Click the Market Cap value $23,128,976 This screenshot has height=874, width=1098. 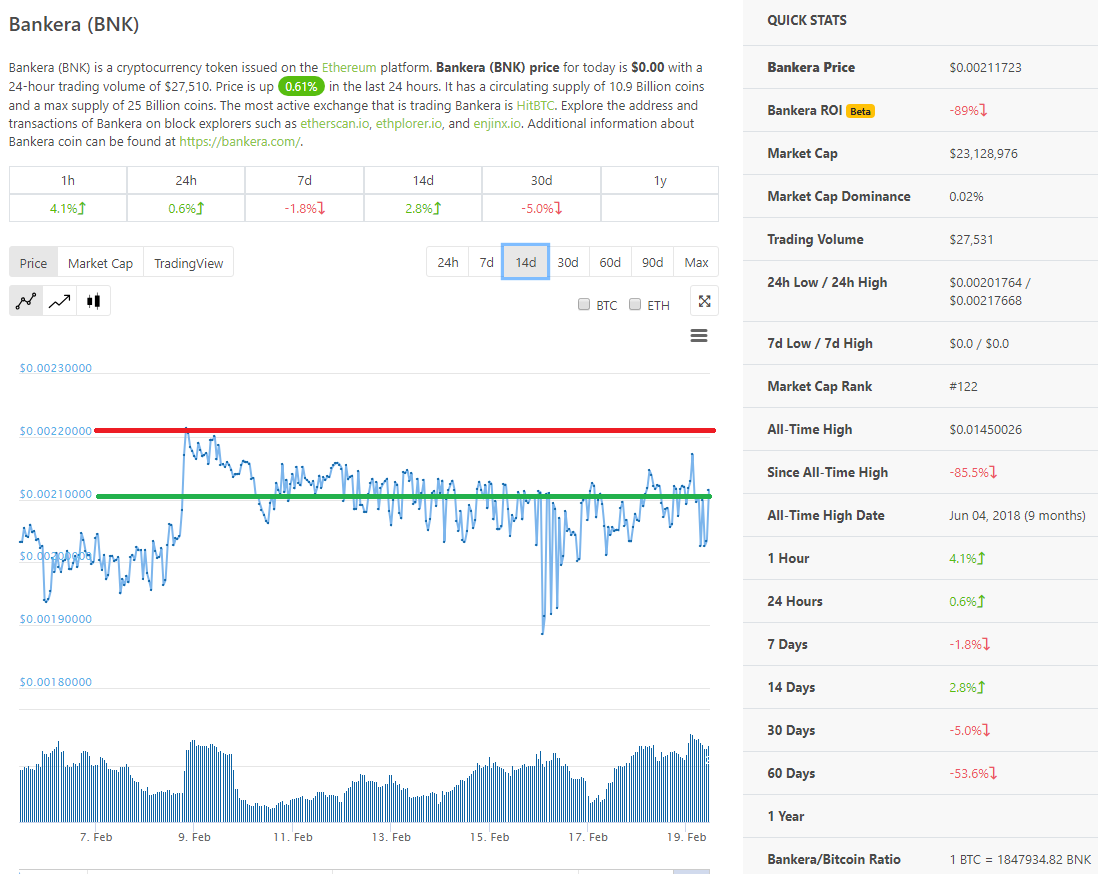pos(983,153)
